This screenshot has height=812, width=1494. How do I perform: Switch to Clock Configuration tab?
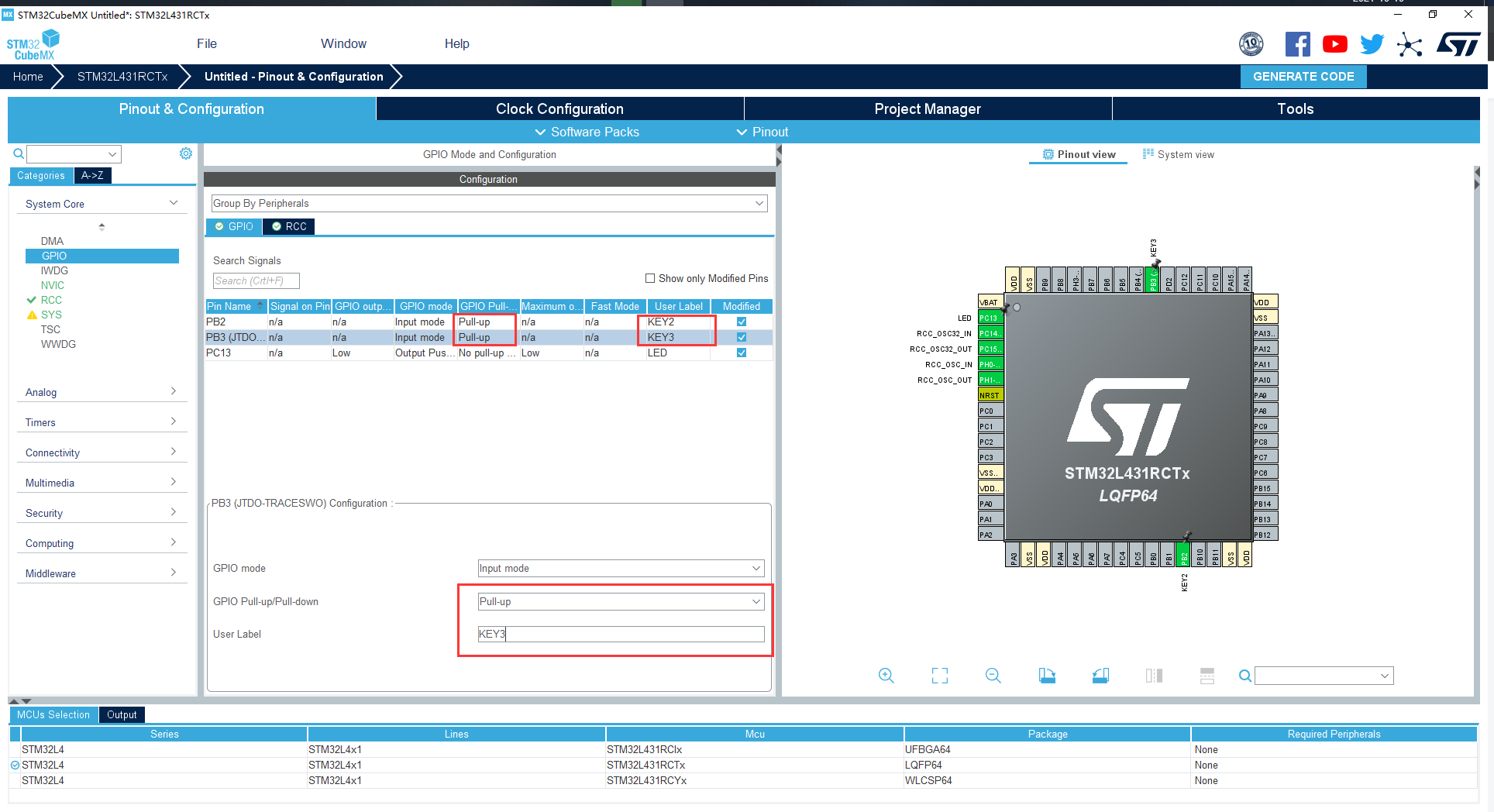(559, 108)
